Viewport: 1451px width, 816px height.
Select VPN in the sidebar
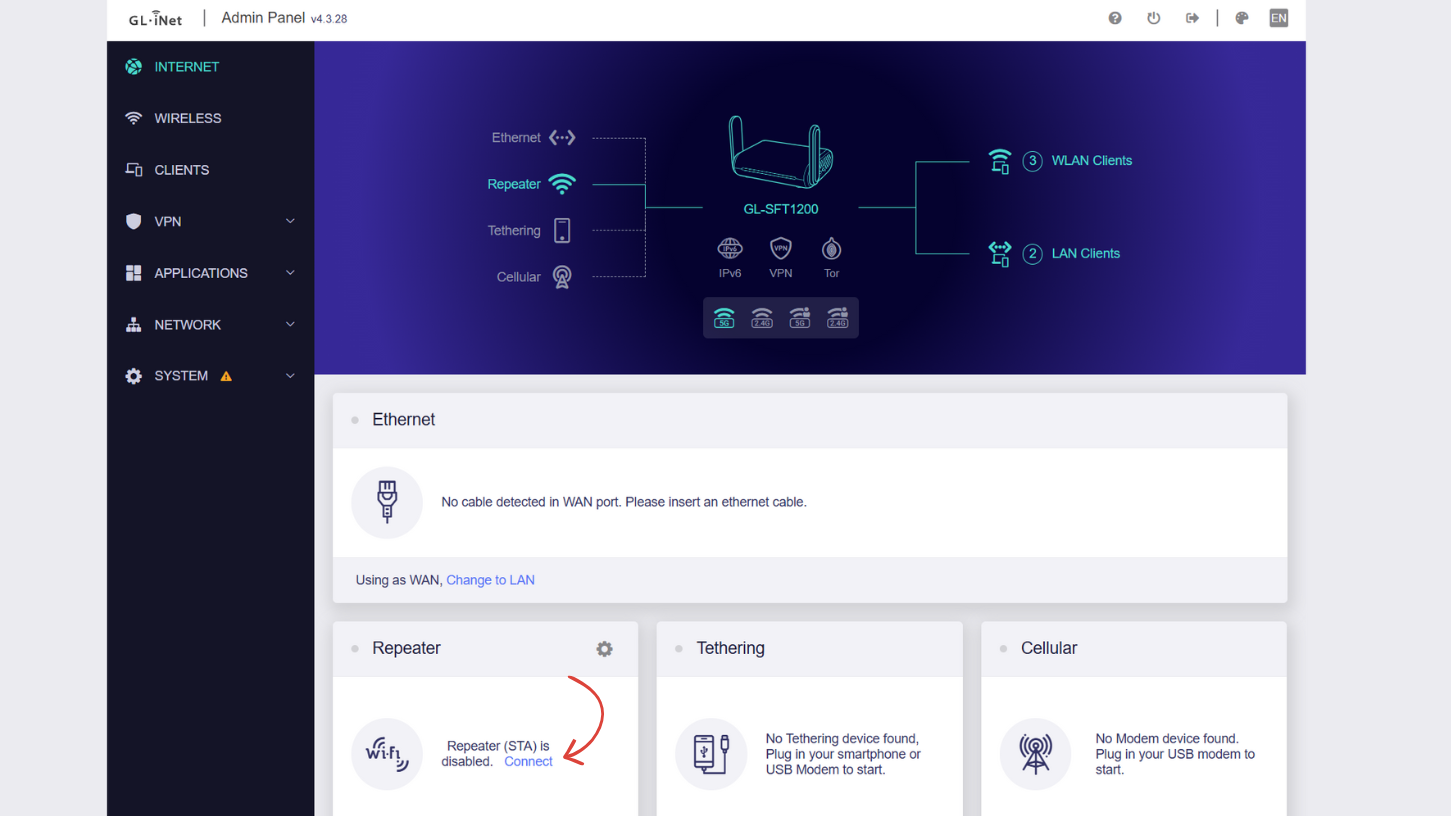167,221
